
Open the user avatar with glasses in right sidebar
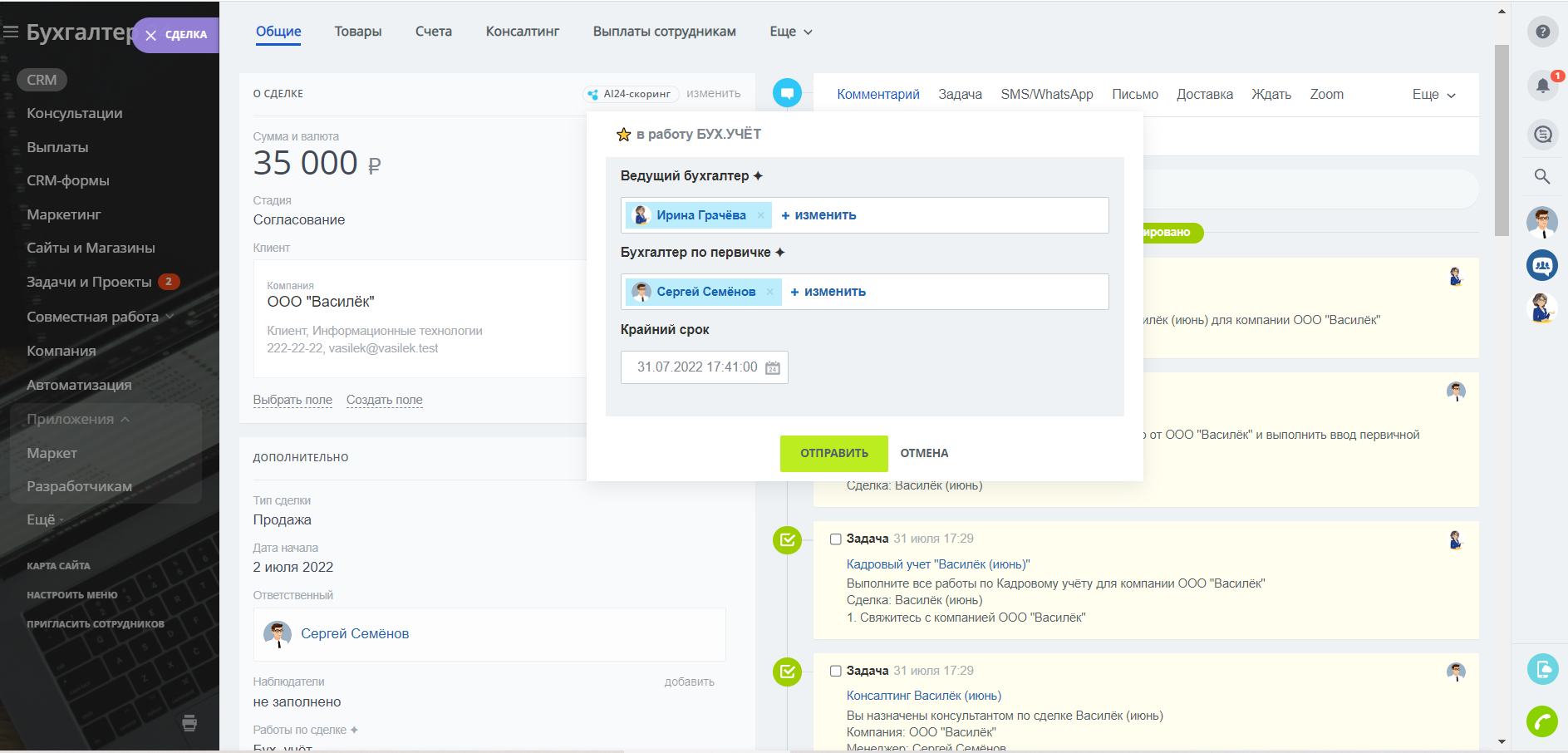click(1542, 222)
